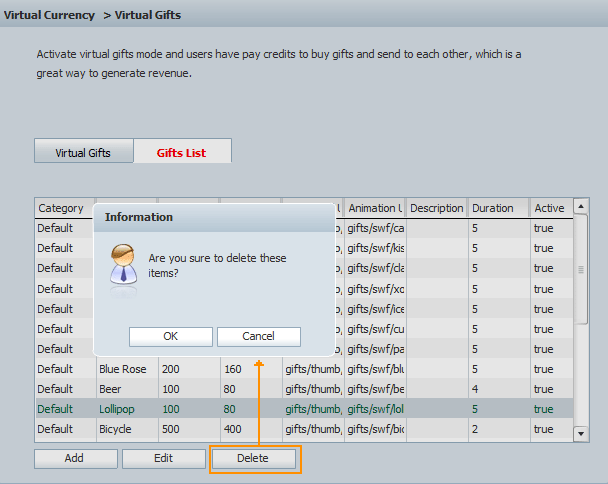Click the Animation column header
The width and height of the screenshot is (608, 484).
coord(374,208)
